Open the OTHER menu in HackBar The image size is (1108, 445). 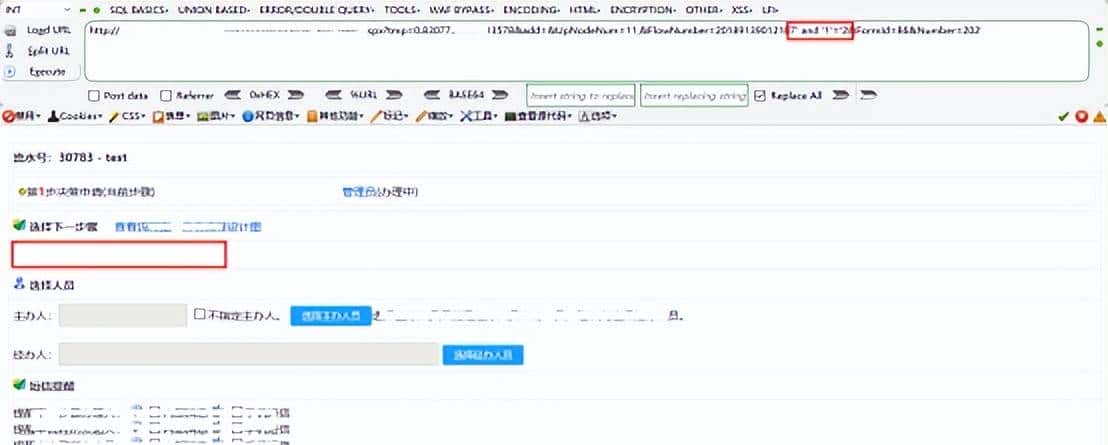click(x=704, y=11)
